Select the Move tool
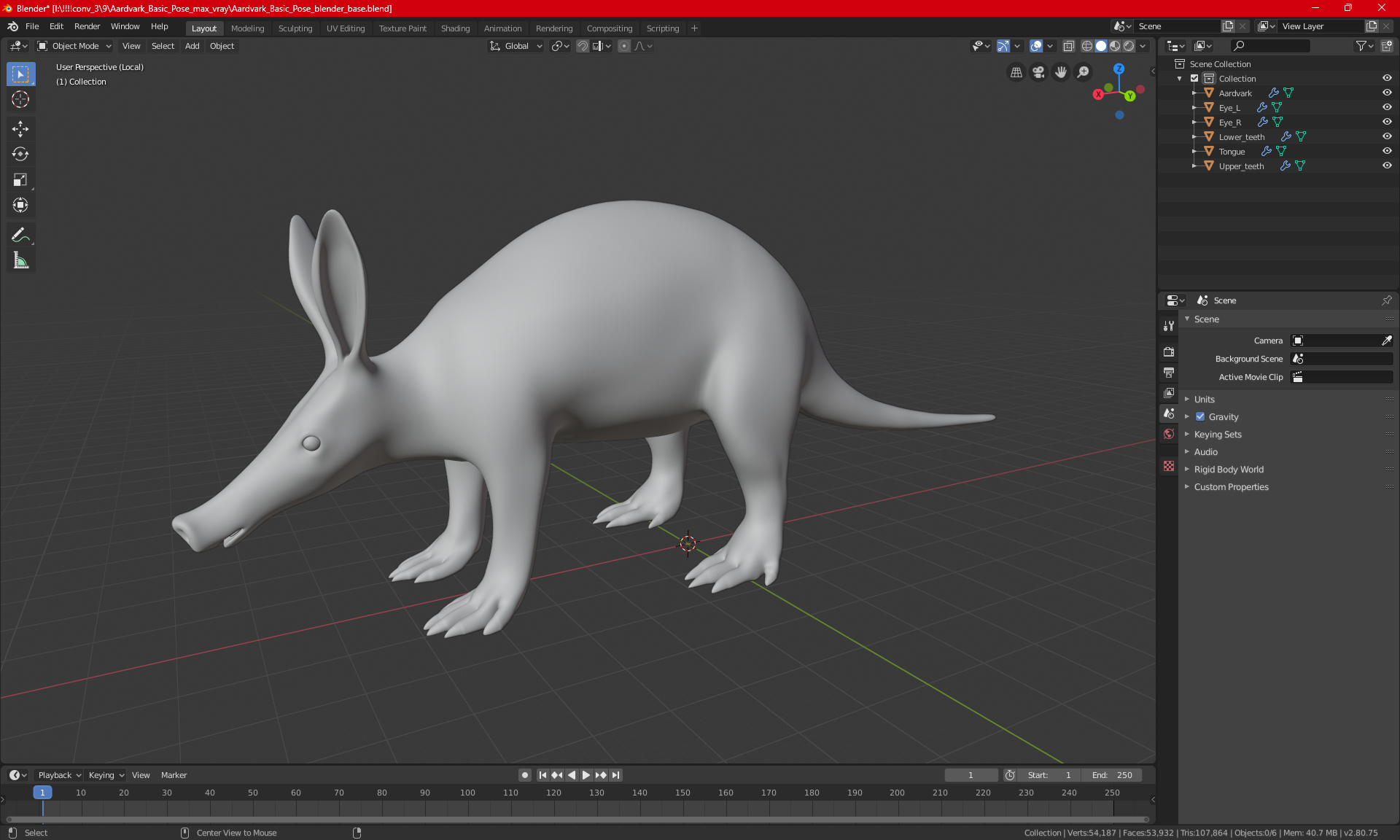 pyautogui.click(x=20, y=129)
